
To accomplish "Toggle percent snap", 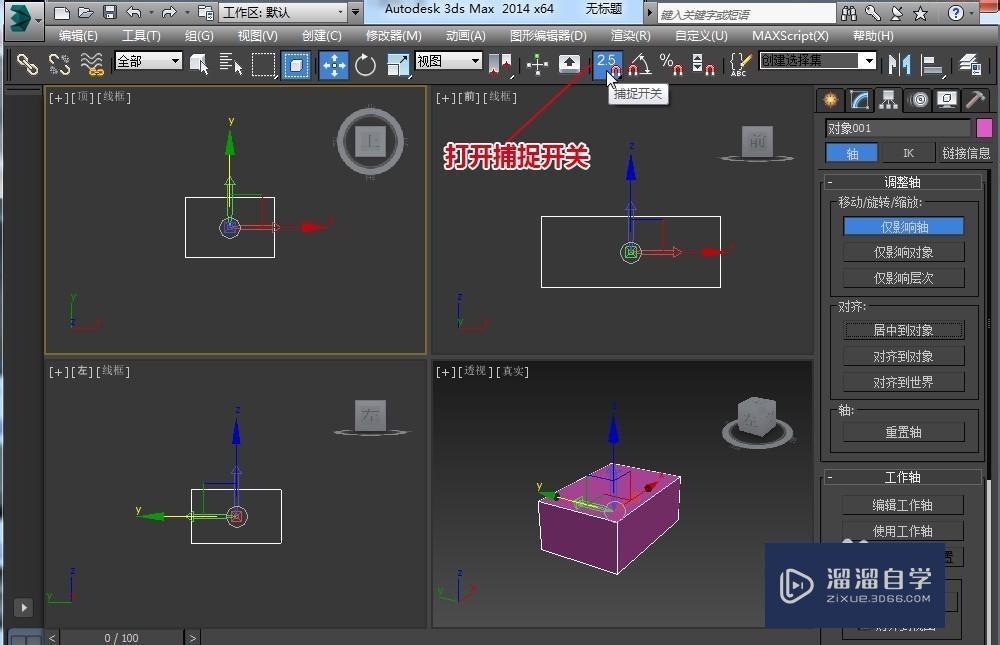I will [x=671, y=63].
